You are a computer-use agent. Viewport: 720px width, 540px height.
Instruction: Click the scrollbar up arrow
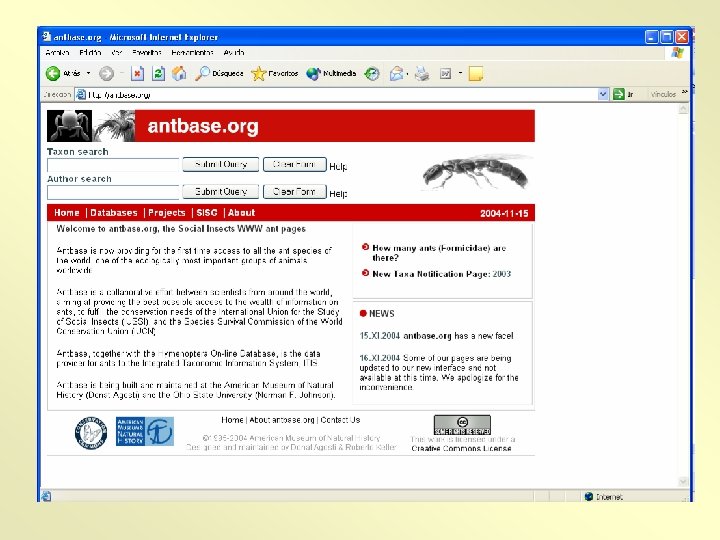point(683,109)
